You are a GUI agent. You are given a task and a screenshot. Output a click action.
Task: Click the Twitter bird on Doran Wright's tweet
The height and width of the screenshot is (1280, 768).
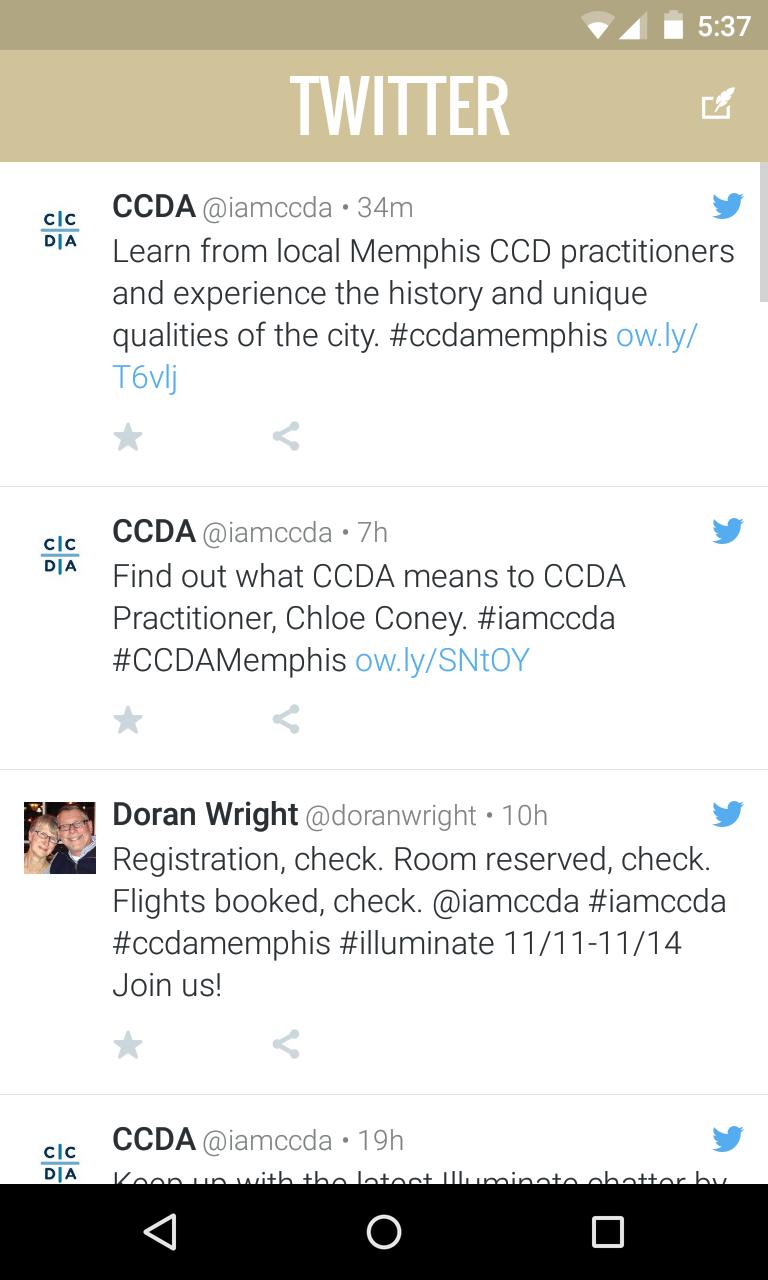728,814
